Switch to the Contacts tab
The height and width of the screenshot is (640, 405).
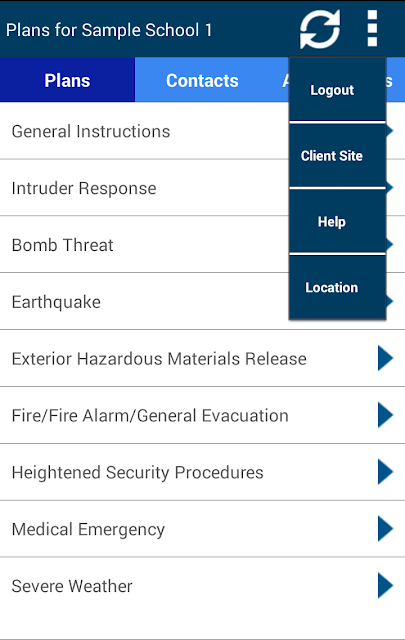click(202, 80)
